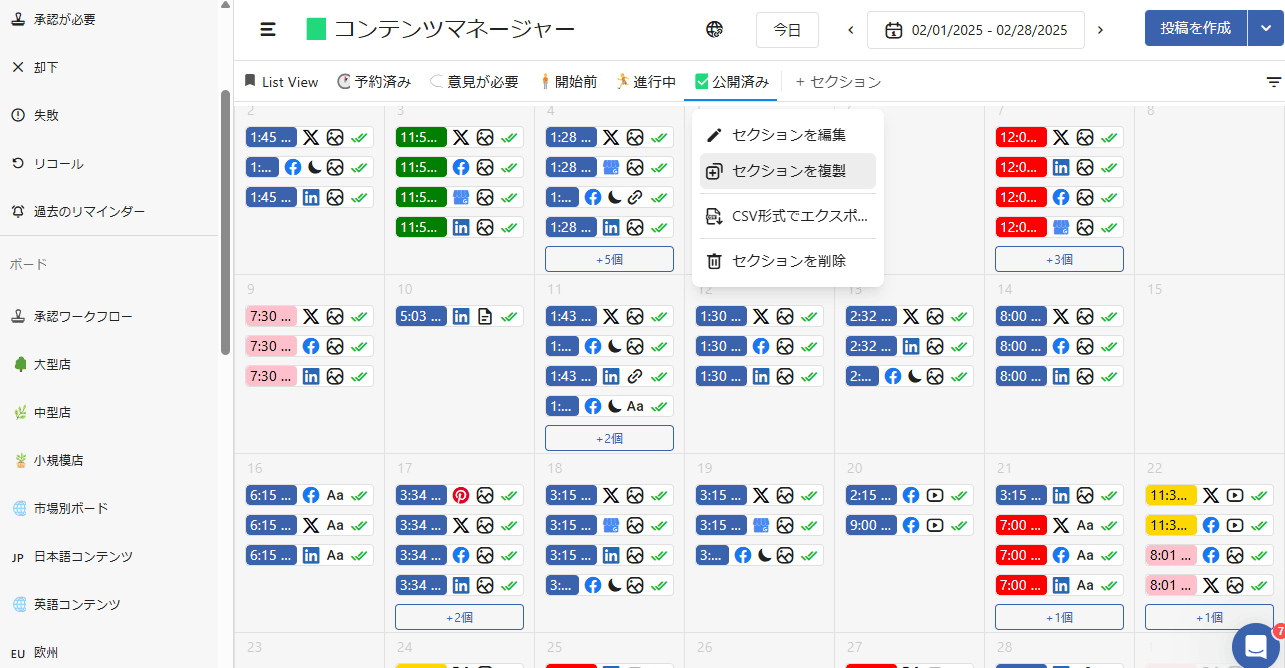This screenshot has width=1285, height=668.
Task: Add a new section with + セクション
Action: point(838,82)
